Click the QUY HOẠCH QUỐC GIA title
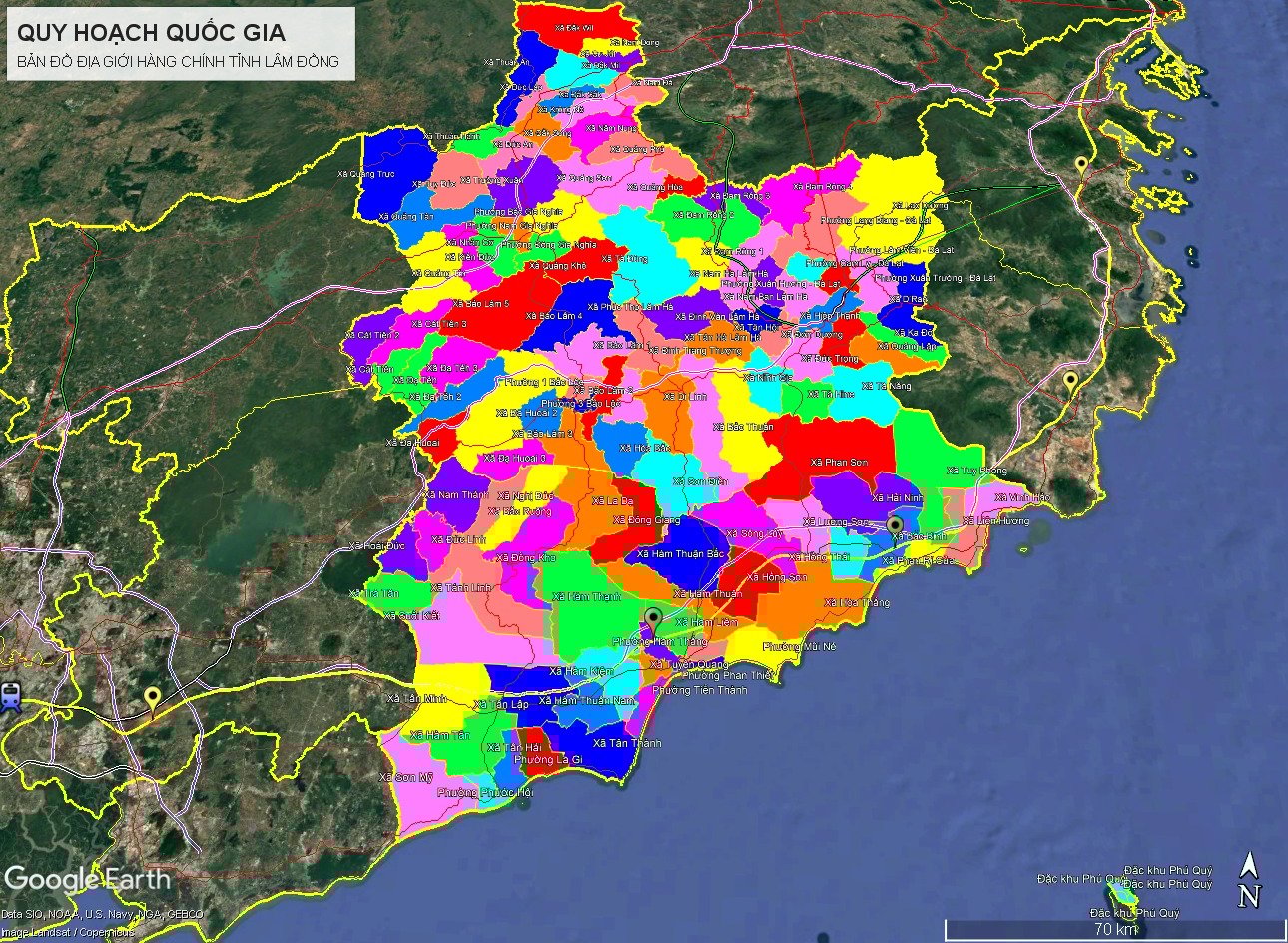This screenshot has height=943, width=1288. pyautogui.click(x=151, y=33)
